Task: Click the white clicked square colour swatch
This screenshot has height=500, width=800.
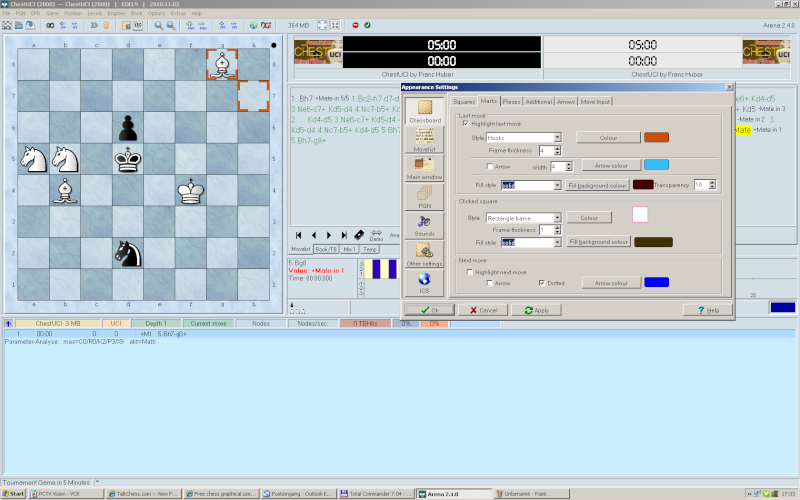Action: pyautogui.click(x=640, y=214)
